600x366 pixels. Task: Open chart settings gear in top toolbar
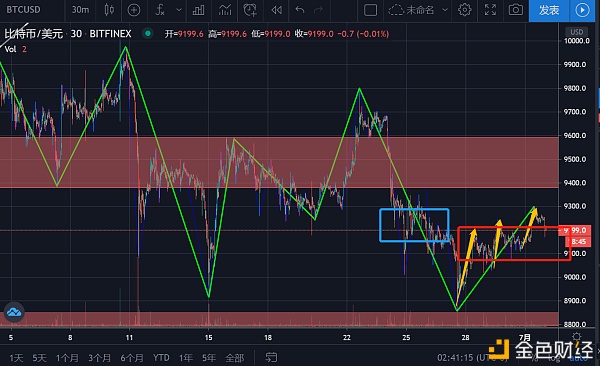click(465, 10)
